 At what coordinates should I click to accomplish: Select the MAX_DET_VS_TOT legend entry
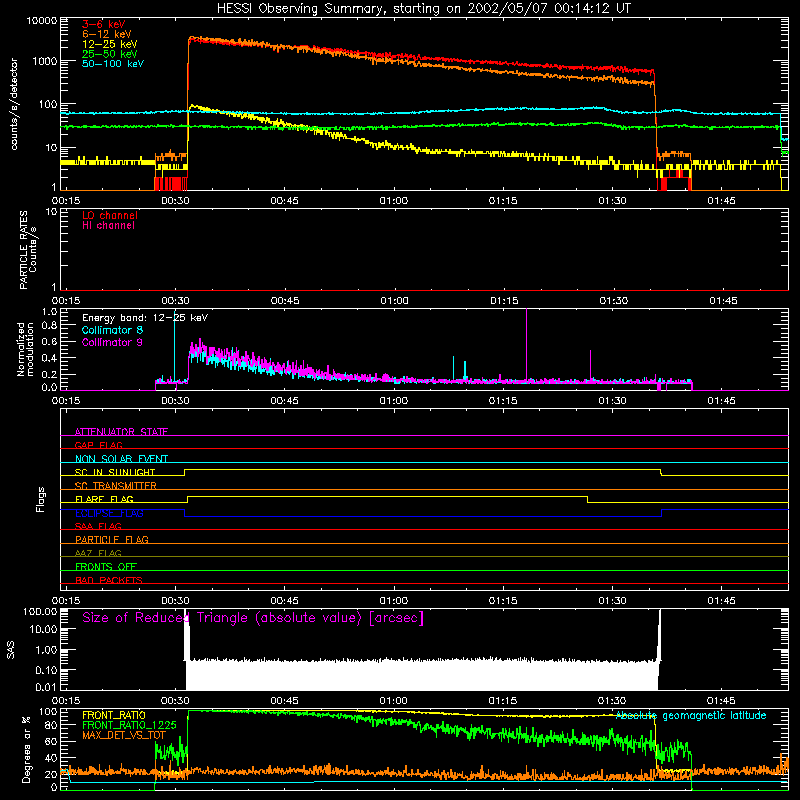(x=124, y=735)
